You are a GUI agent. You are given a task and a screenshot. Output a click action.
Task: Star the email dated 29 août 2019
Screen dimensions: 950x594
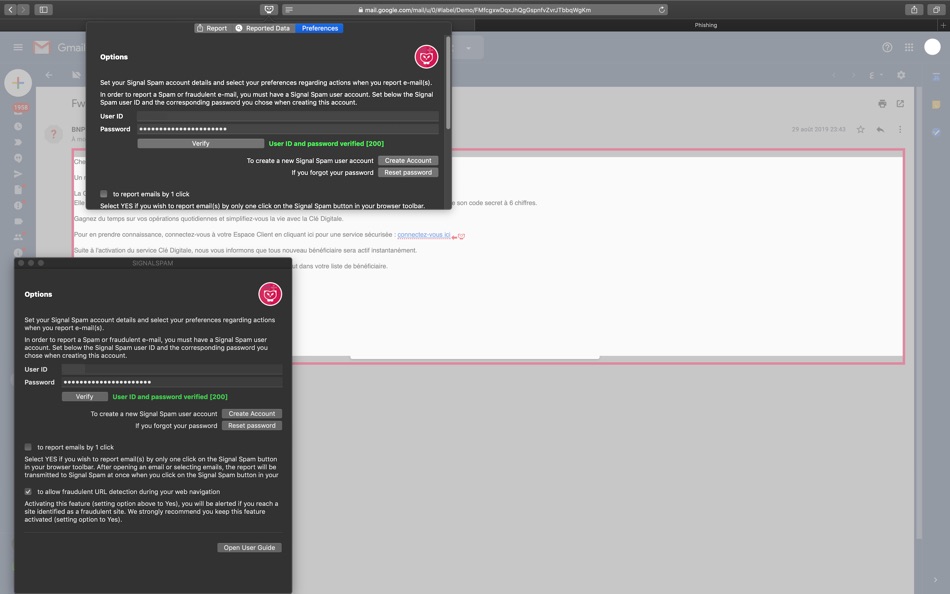point(860,129)
